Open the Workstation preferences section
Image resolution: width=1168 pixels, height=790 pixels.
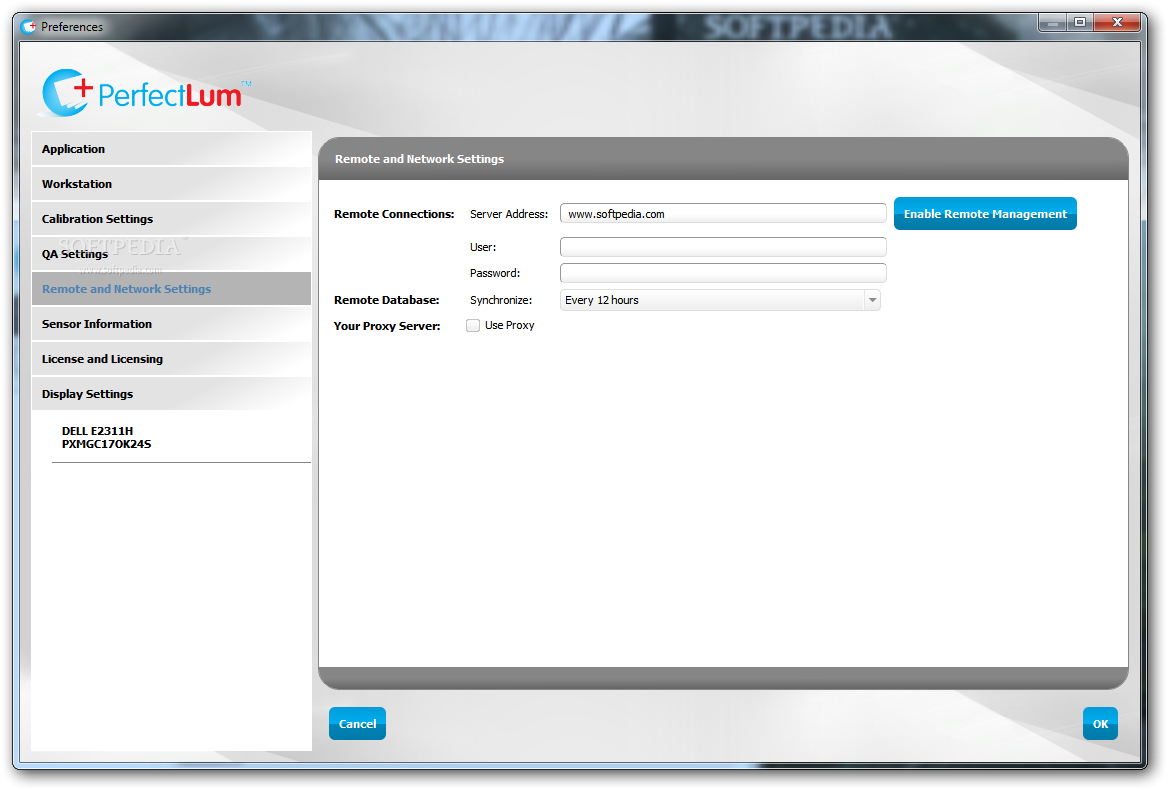(171, 184)
